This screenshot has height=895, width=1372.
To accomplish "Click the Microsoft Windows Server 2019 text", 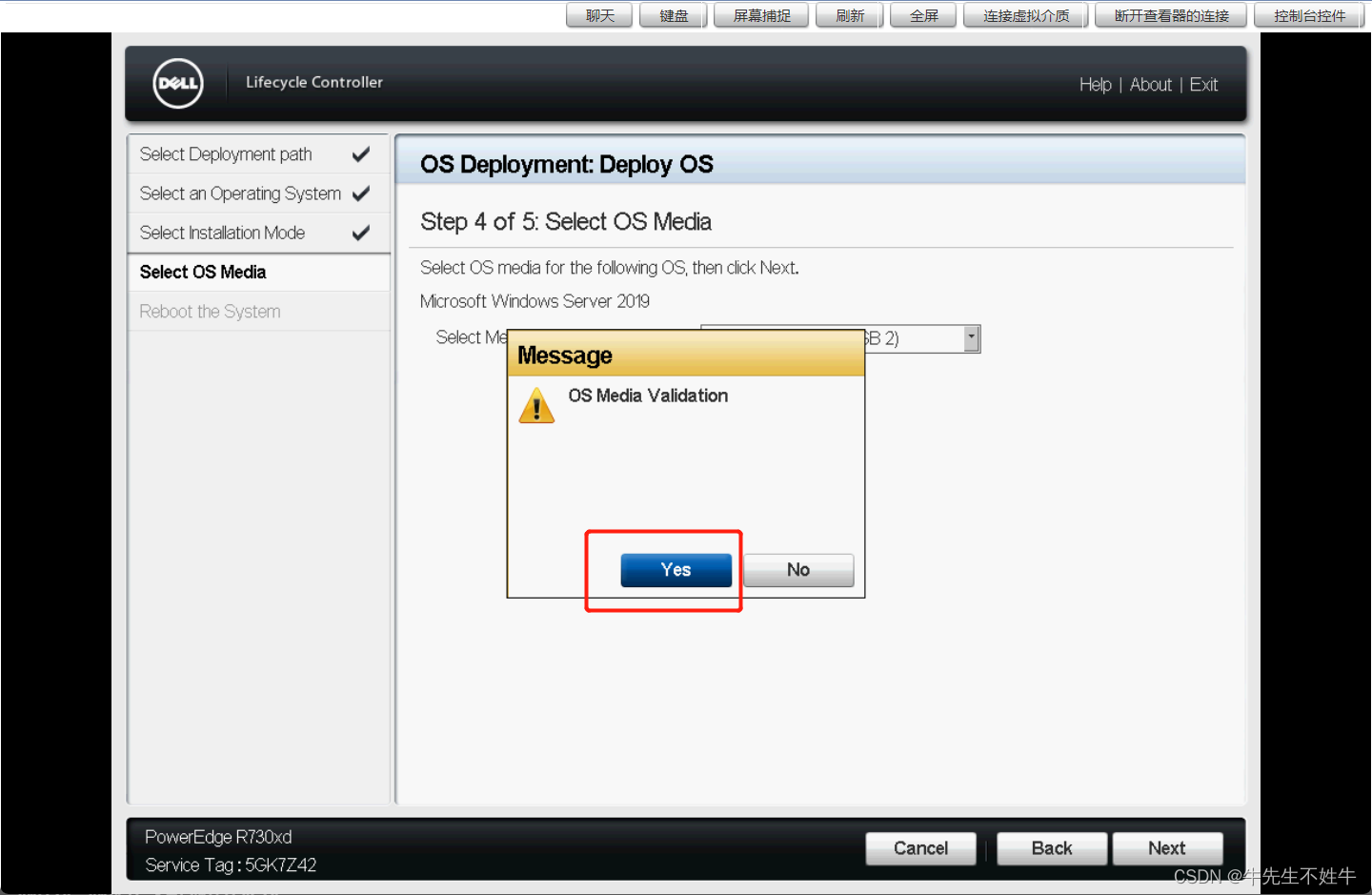I will pos(535,301).
